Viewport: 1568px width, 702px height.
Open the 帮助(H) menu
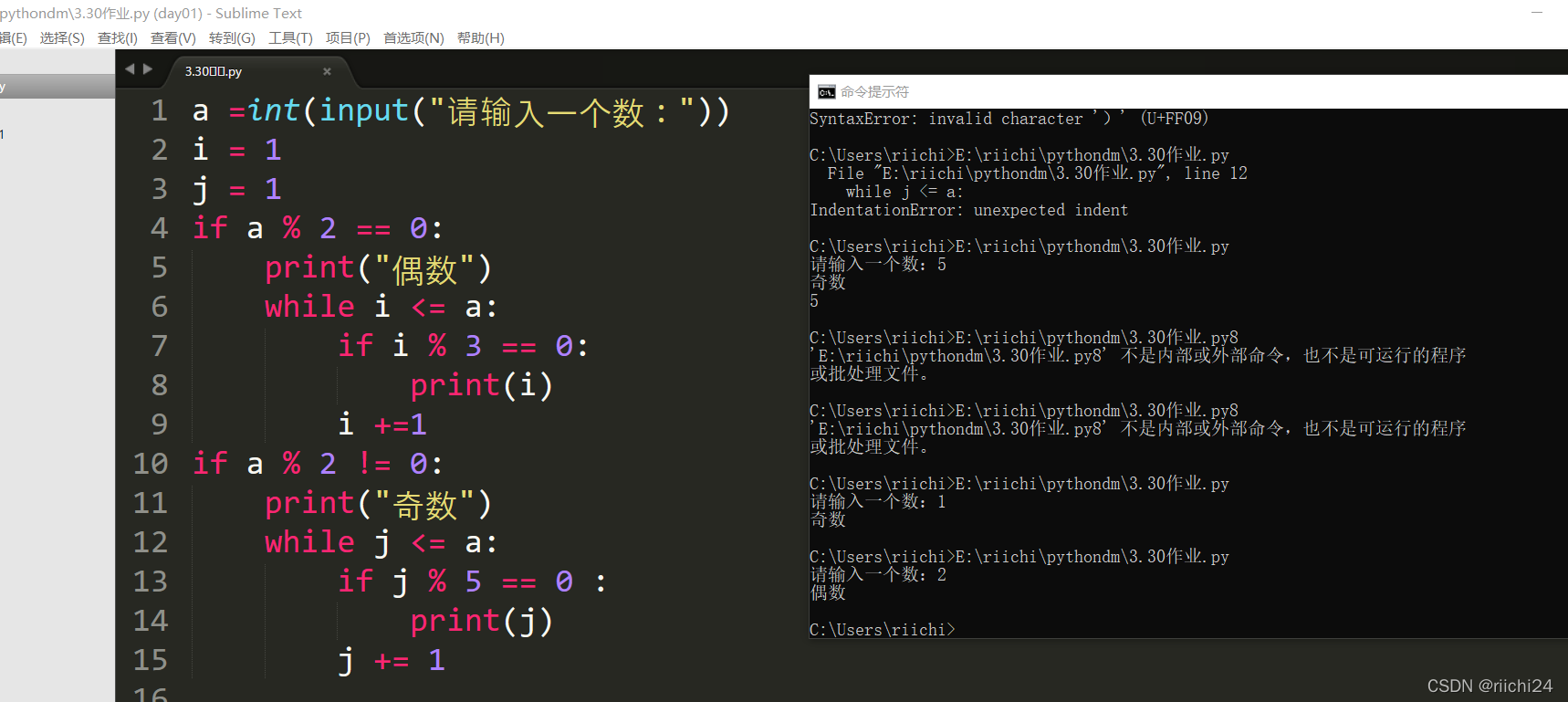pos(480,38)
